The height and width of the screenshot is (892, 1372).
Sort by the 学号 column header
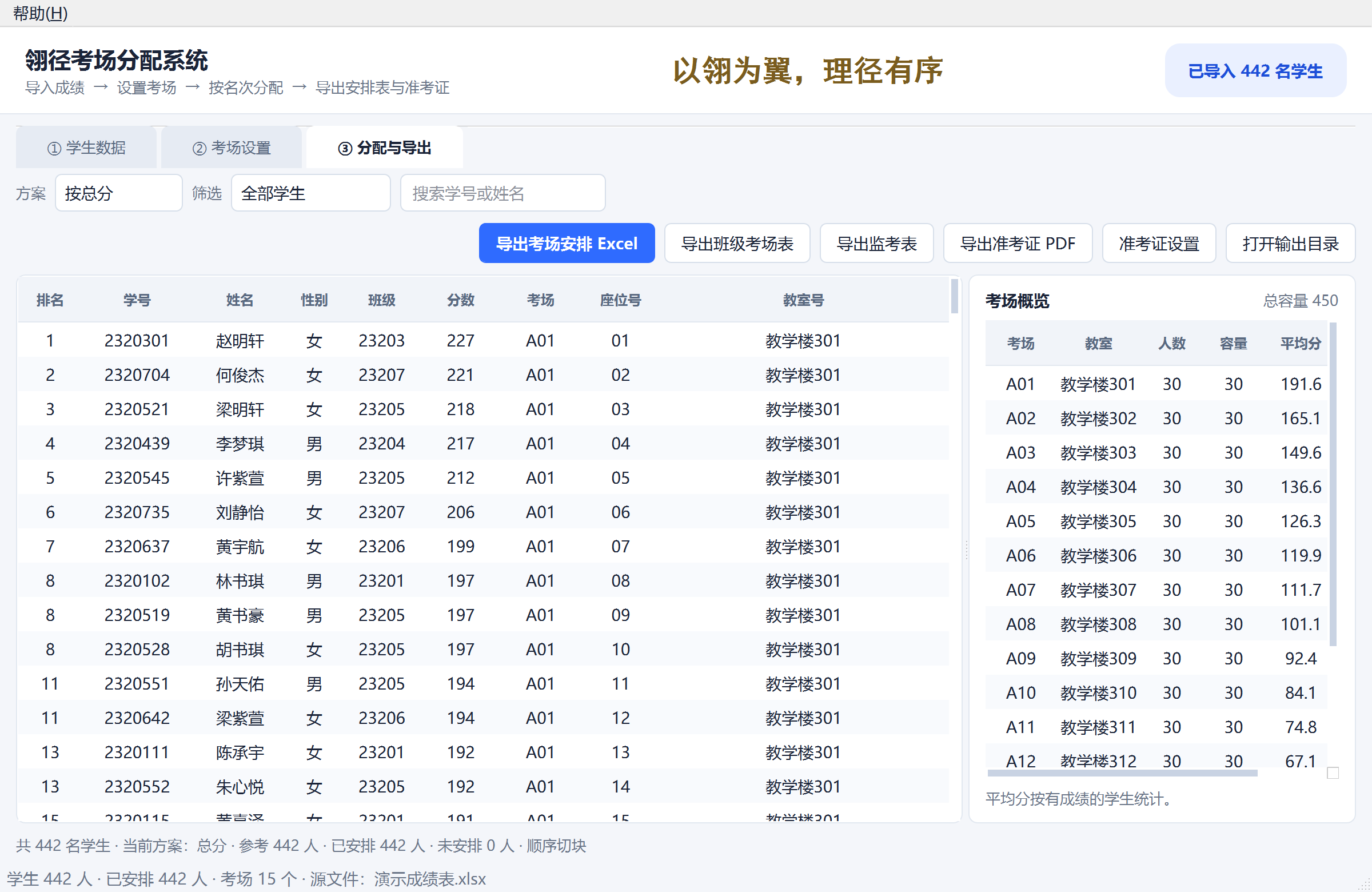[137, 300]
